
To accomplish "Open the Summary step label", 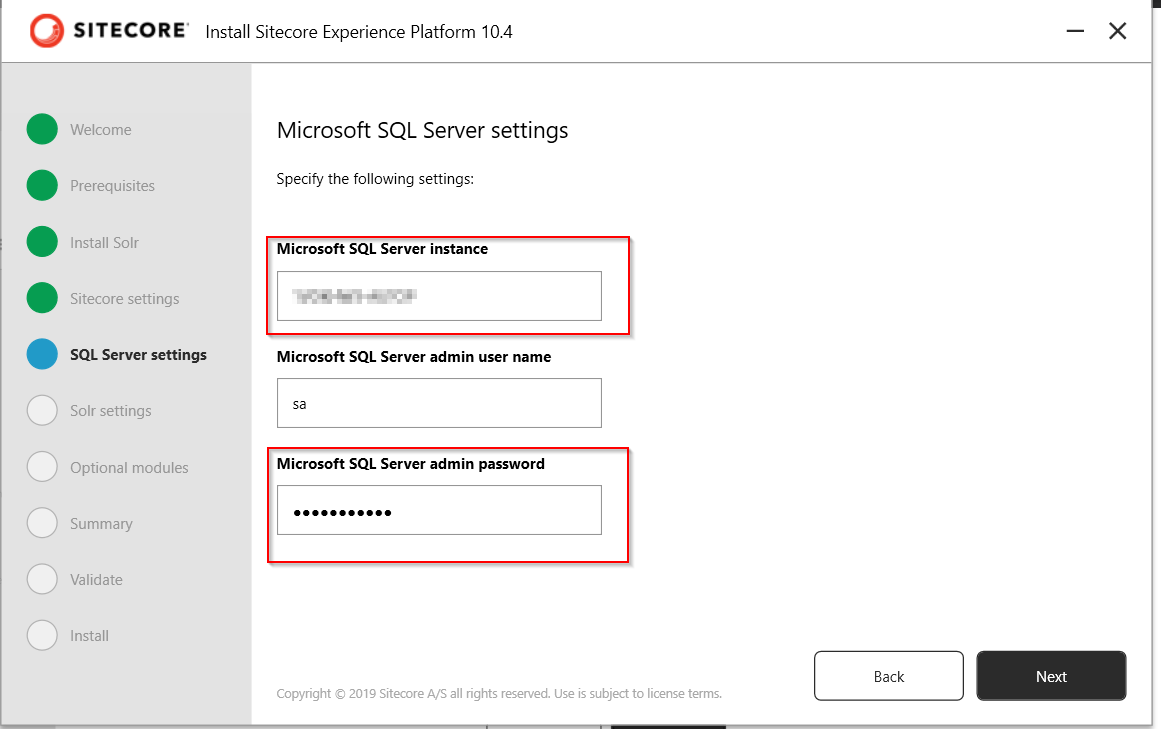I will click(x=101, y=524).
